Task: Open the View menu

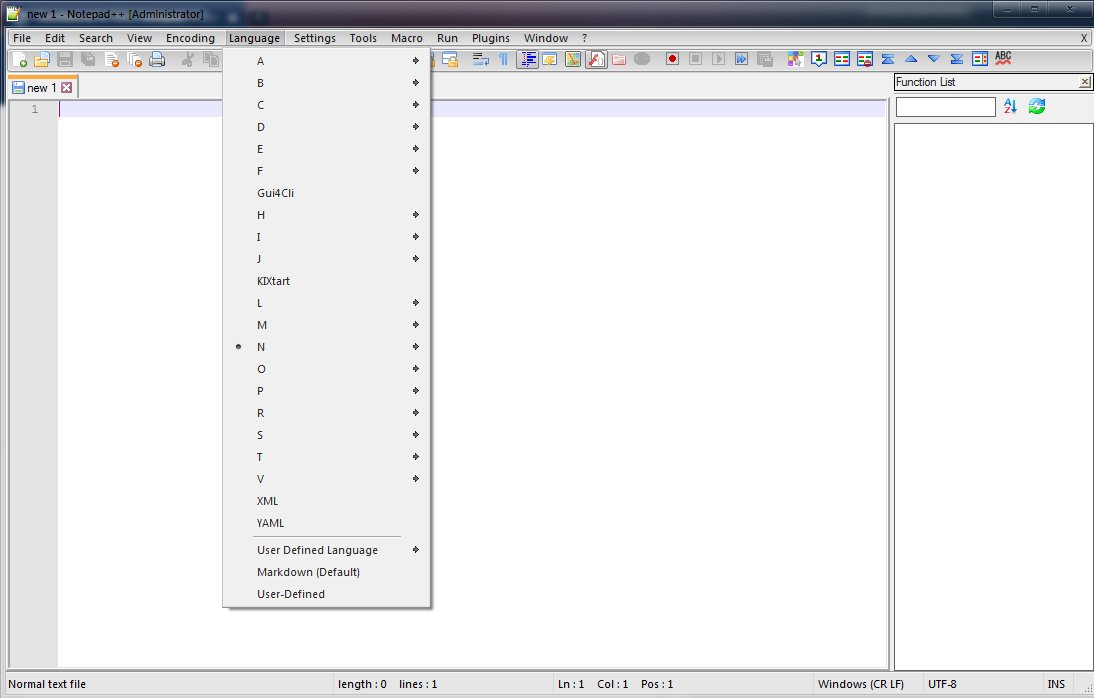Action: pyautogui.click(x=139, y=38)
